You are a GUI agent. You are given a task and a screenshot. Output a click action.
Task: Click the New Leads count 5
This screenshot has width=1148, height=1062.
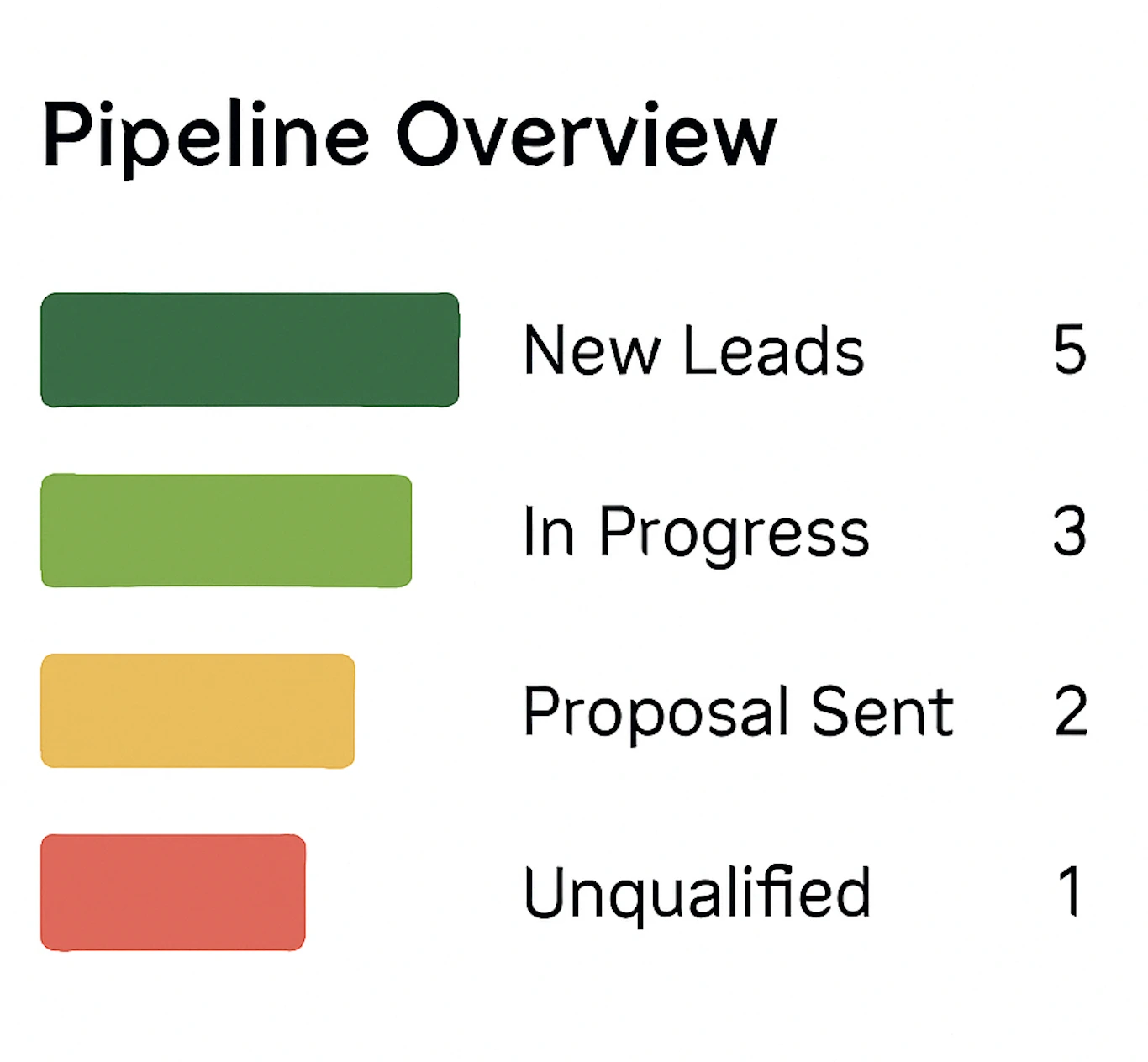(1070, 350)
